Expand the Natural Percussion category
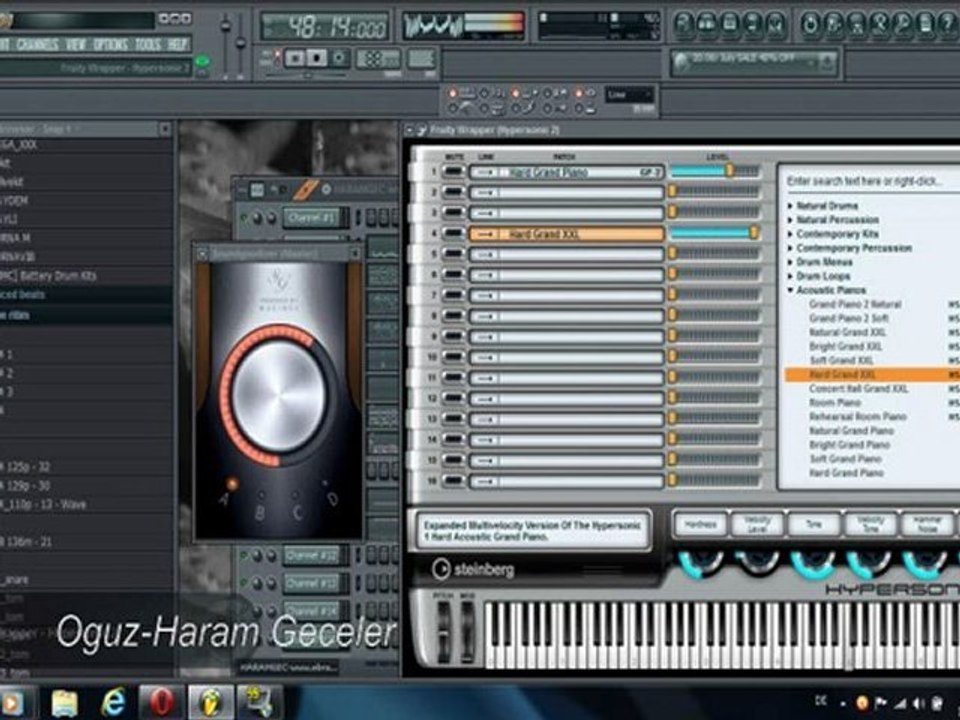The width and height of the screenshot is (960, 720). [x=790, y=220]
